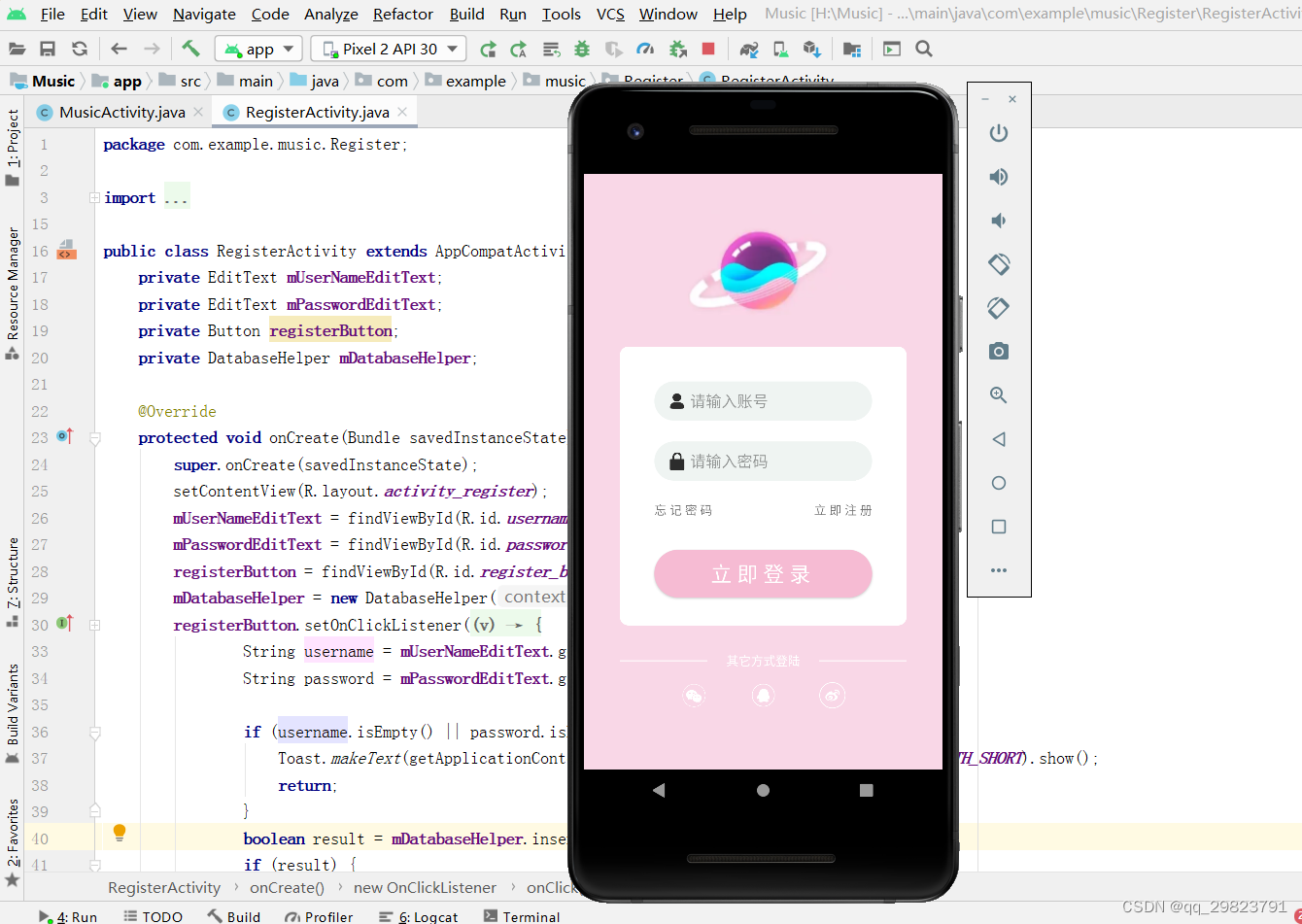Click the emulator power button icon
1302x924 pixels.
[999, 133]
